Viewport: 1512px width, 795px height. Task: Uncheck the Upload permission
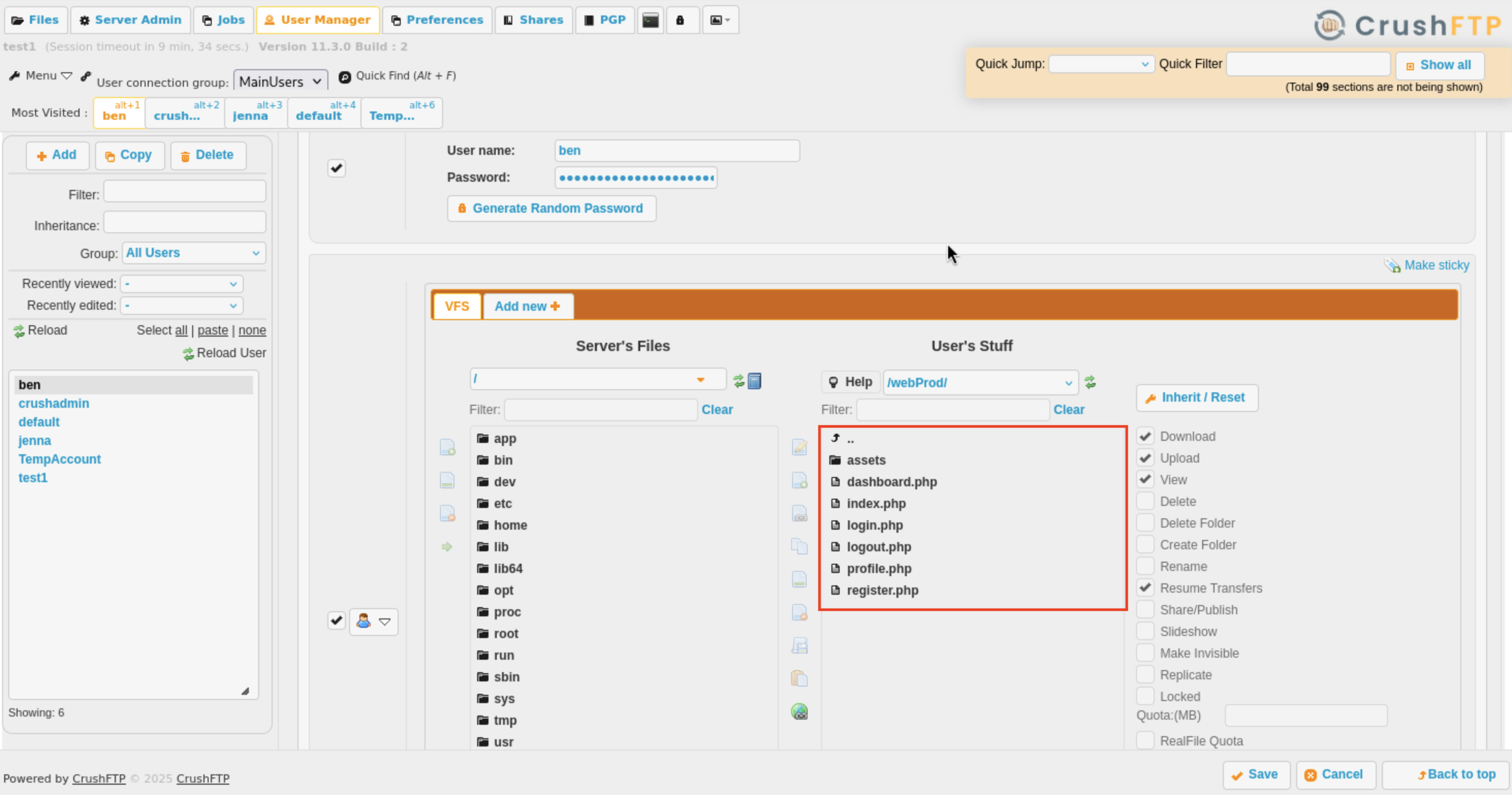1145,457
